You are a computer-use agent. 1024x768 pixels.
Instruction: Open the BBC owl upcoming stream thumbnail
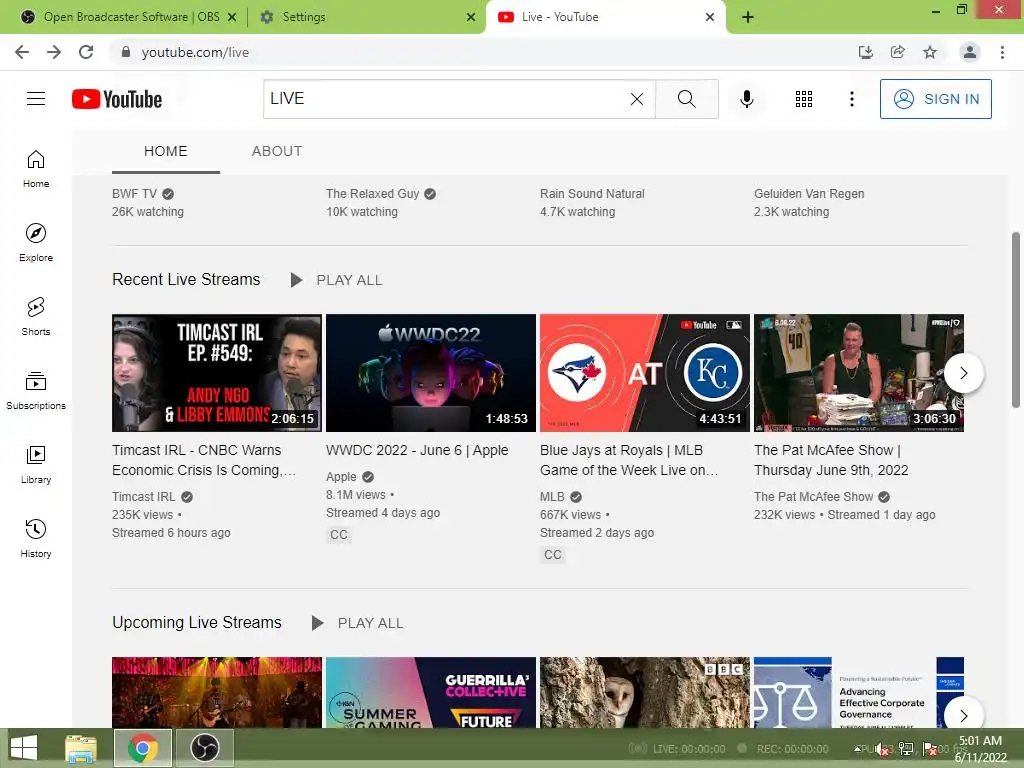click(x=645, y=692)
